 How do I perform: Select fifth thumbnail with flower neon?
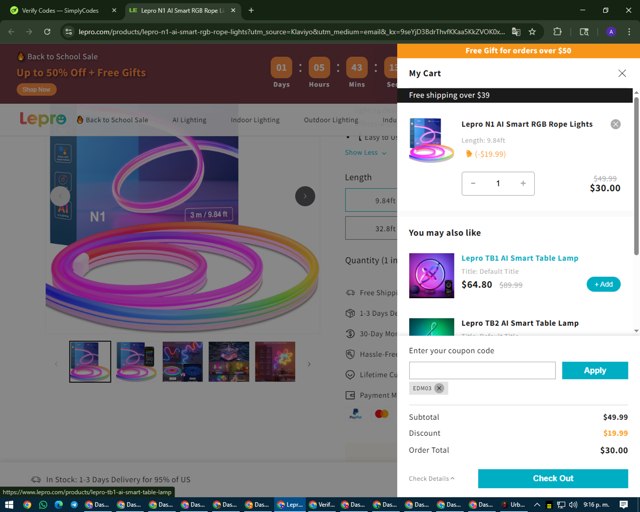coord(275,362)
